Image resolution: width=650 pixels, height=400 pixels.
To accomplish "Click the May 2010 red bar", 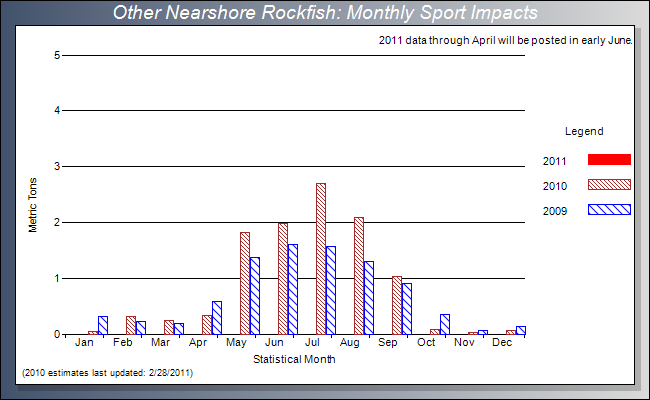I will tap(245, 283).
